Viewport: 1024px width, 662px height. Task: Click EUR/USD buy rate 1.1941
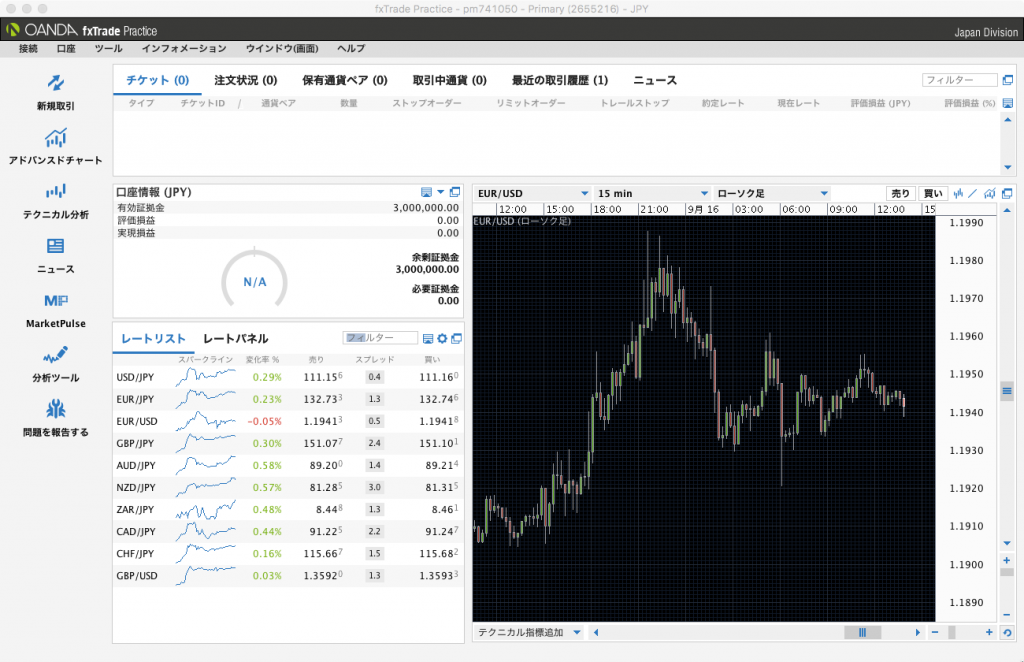439,421
